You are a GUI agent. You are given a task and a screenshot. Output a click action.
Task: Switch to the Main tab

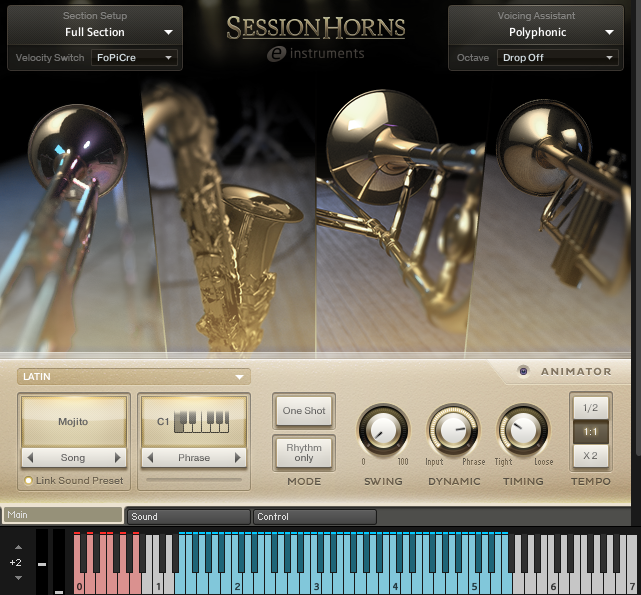(x=63, y=515)
